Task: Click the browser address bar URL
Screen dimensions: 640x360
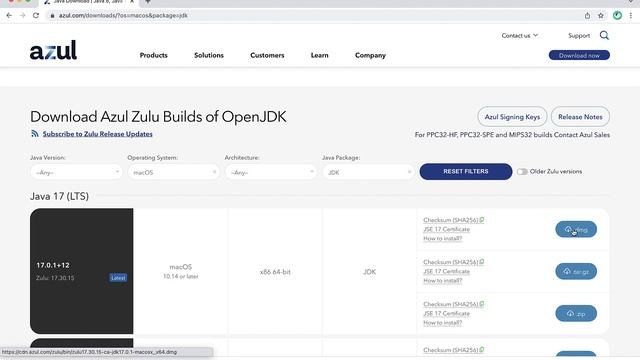Action: point(123,16)
